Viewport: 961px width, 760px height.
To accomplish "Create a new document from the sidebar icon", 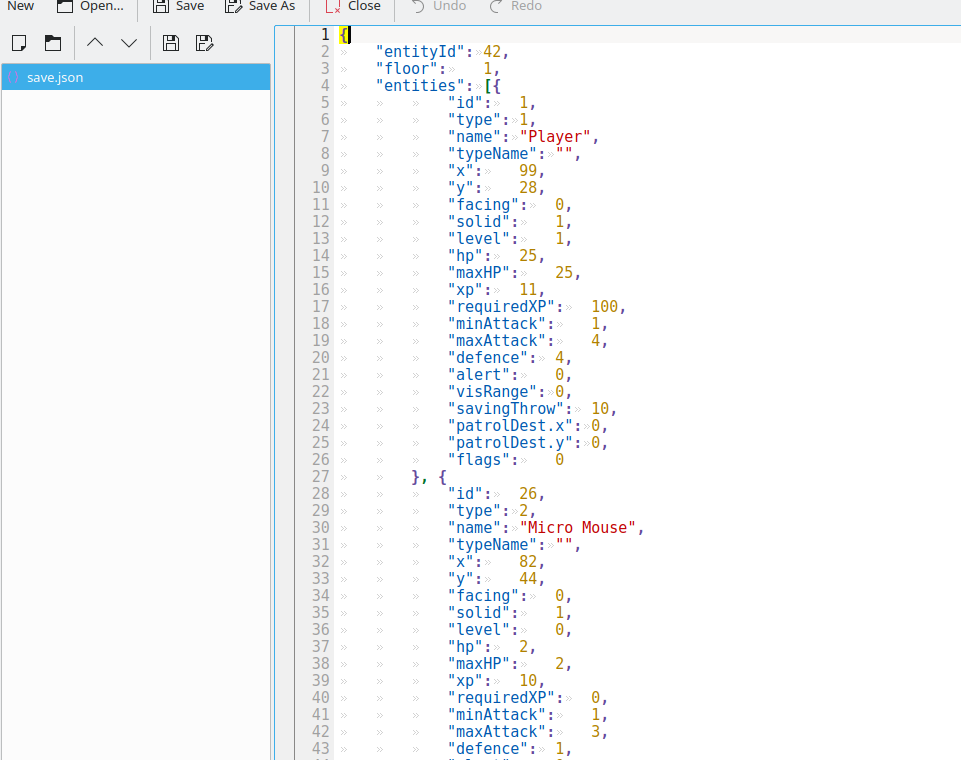I will 19,43.
